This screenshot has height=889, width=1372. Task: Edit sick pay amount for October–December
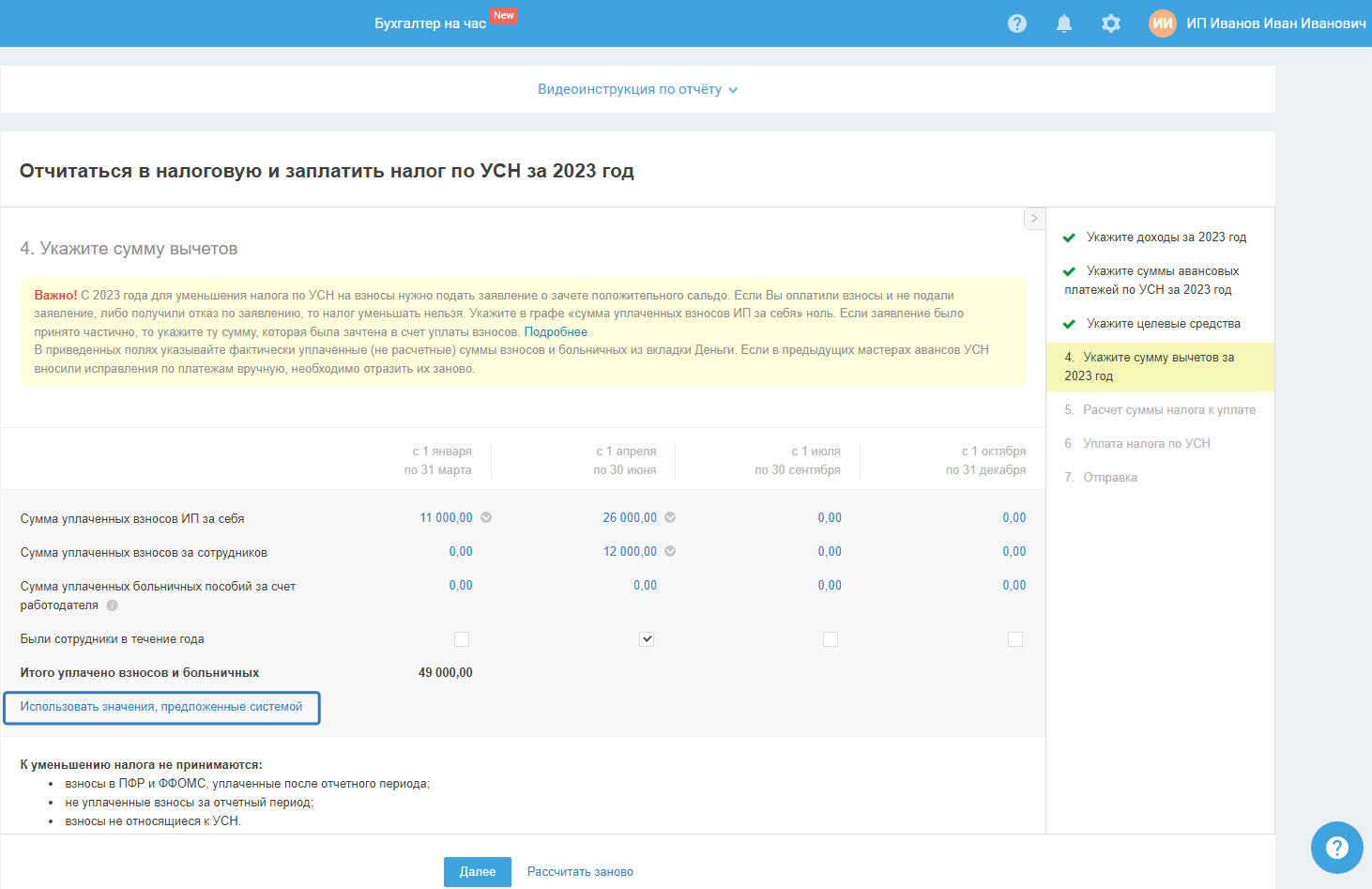[1014, 586]
